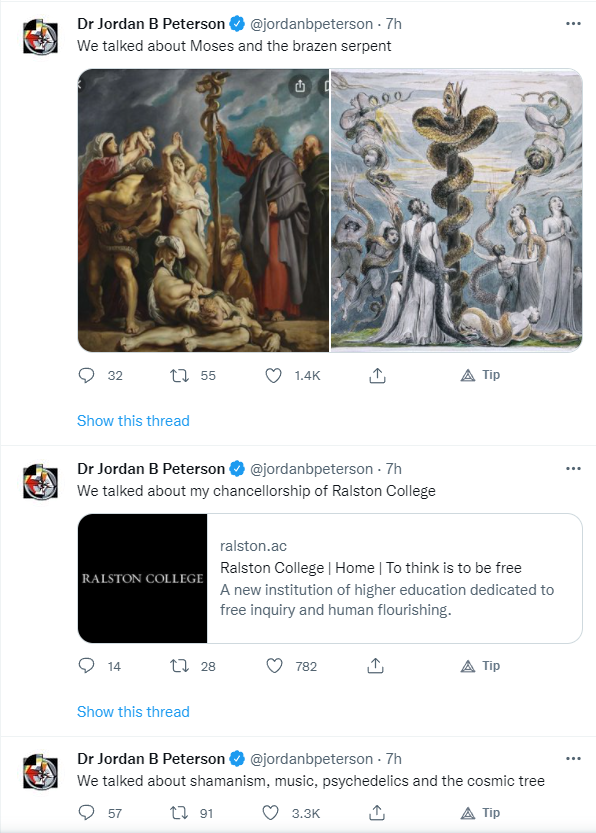Open more options for the Ralston College tweet

[x=573, y=469]
